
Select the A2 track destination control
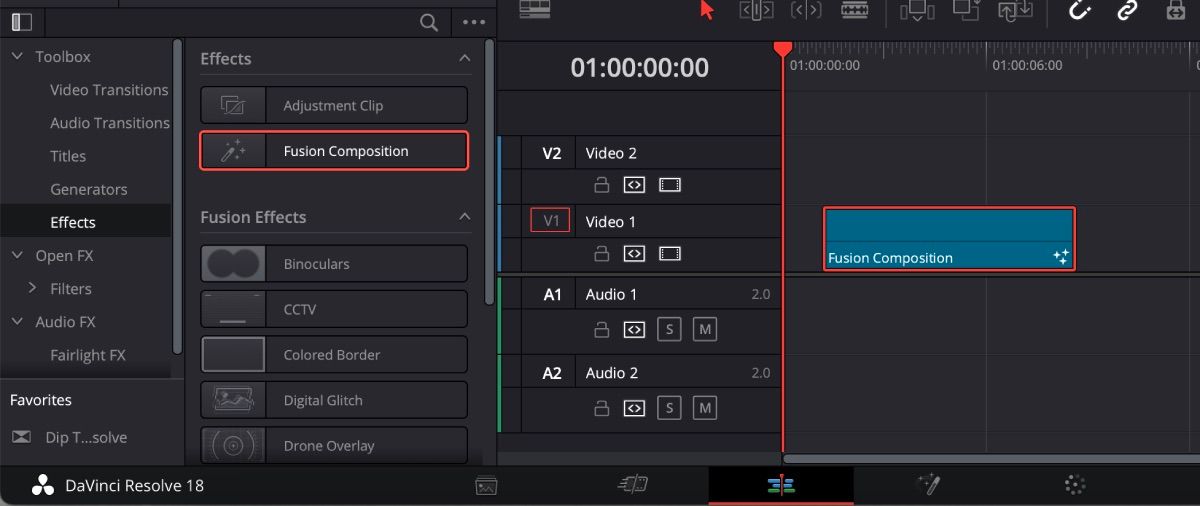(552, 373)
